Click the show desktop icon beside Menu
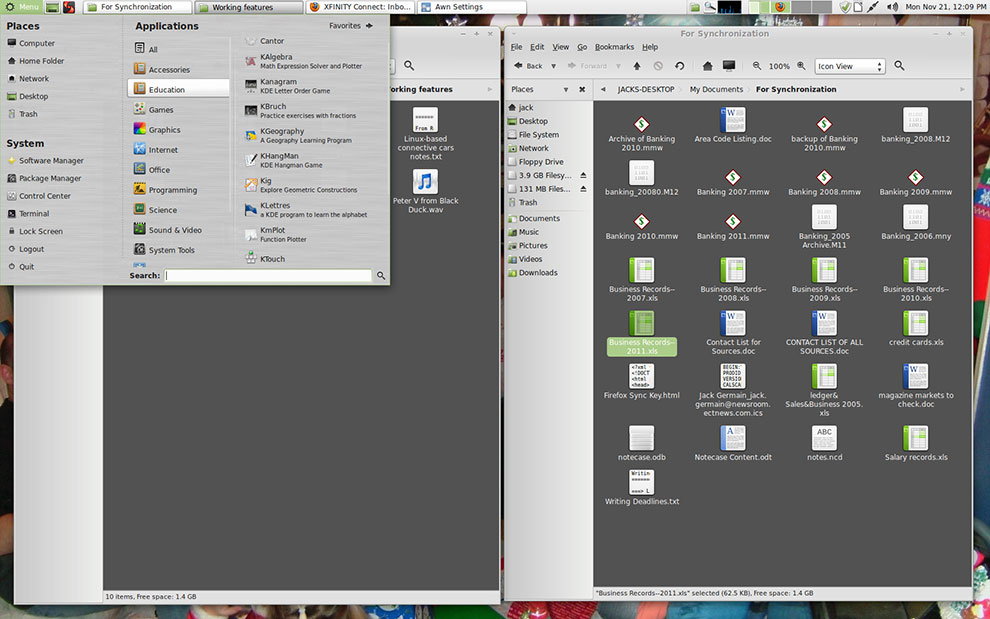The width and height of the screenshot is (990, 619). (53, 8)
